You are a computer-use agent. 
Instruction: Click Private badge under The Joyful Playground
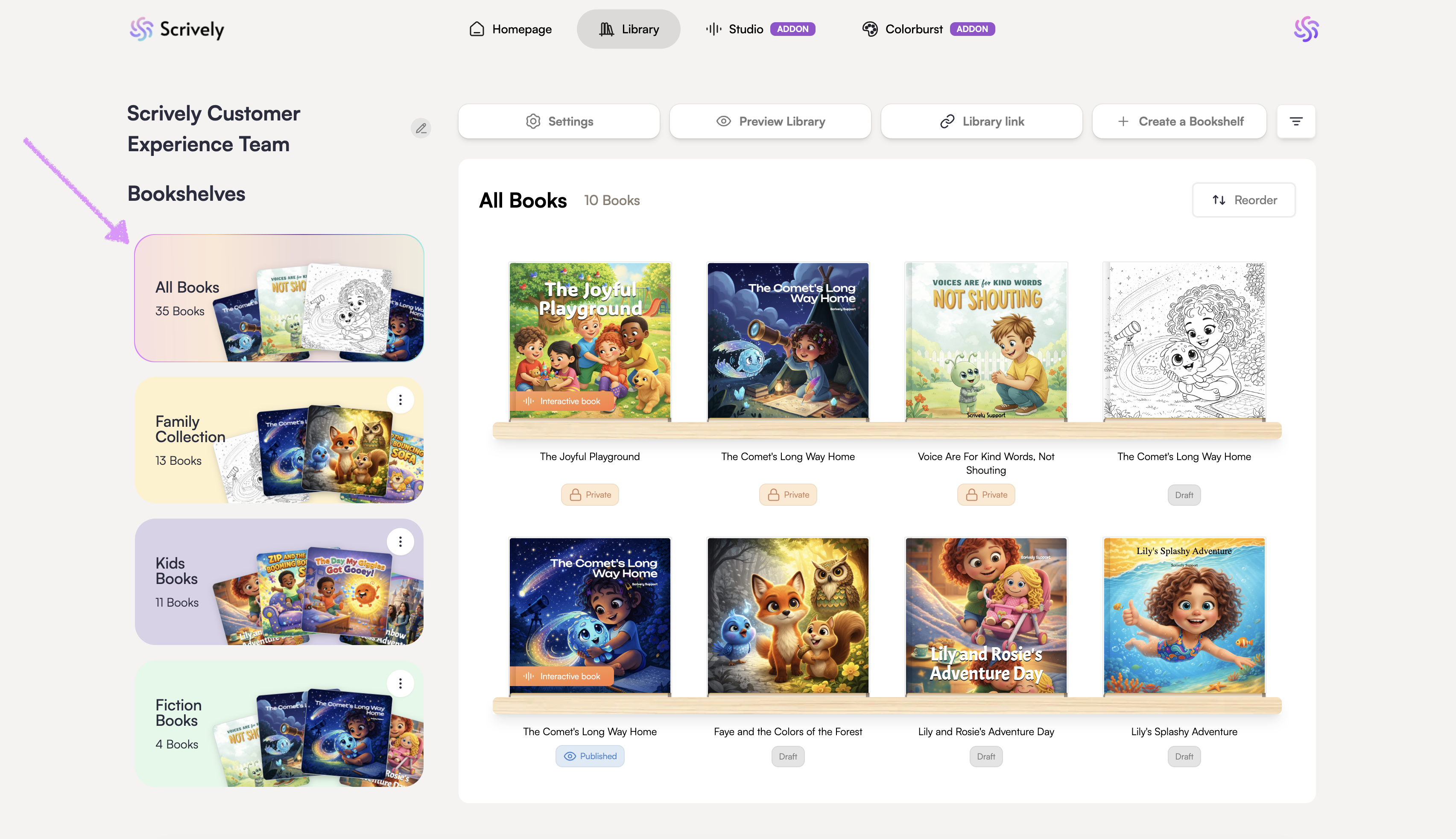[590, 494]
